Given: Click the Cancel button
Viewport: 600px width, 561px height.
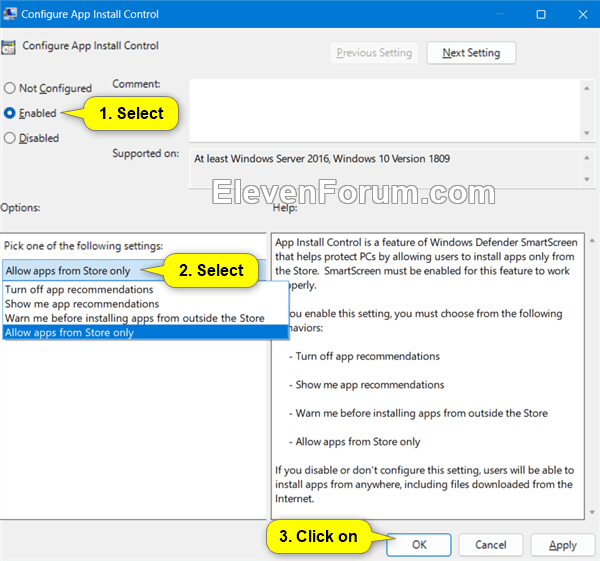Looking at the screenshot, I should tap(491, 545).
